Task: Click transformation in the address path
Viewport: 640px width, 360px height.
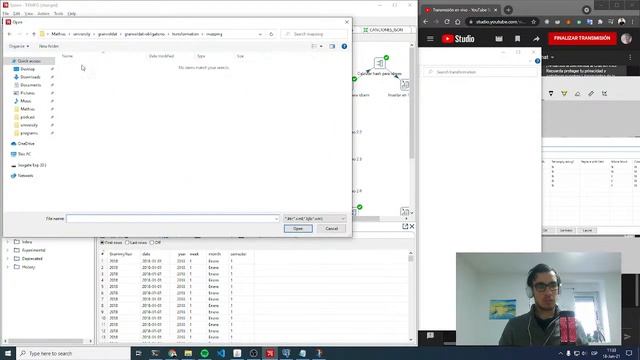Action: (185, 34)
